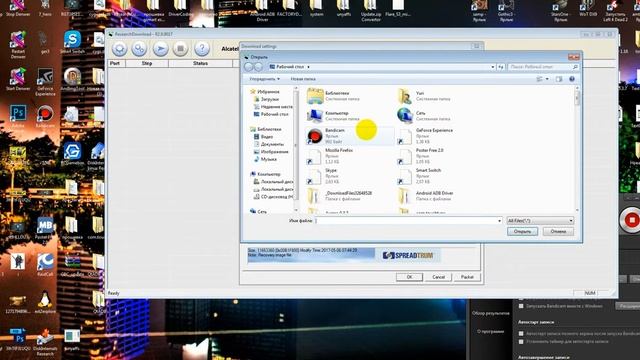This screenshot has width=640, height=360.
Task: Click the Step column header in ResearchDownload
Action: (147, 64)
